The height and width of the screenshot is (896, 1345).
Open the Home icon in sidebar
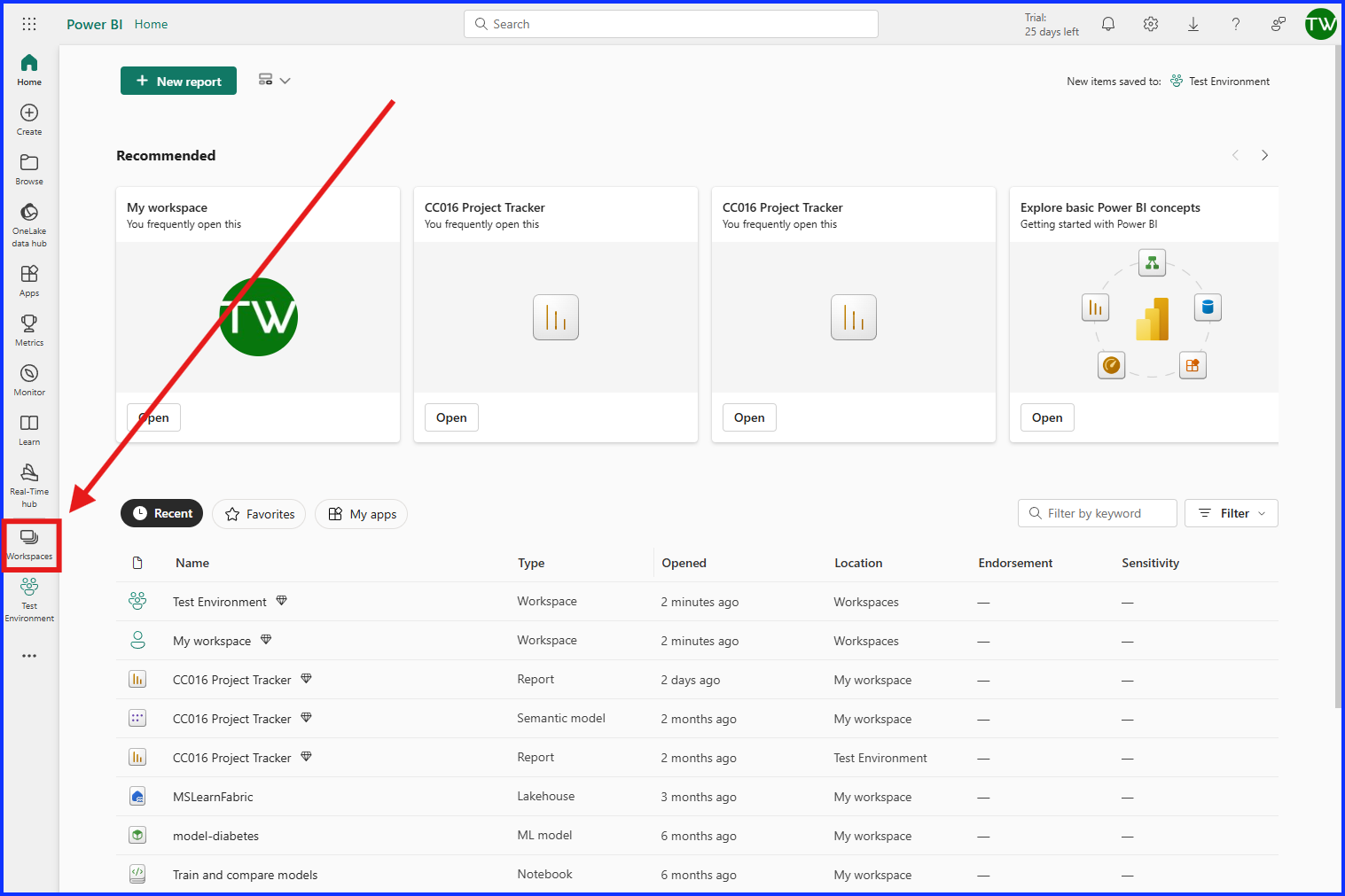(29, 66)
